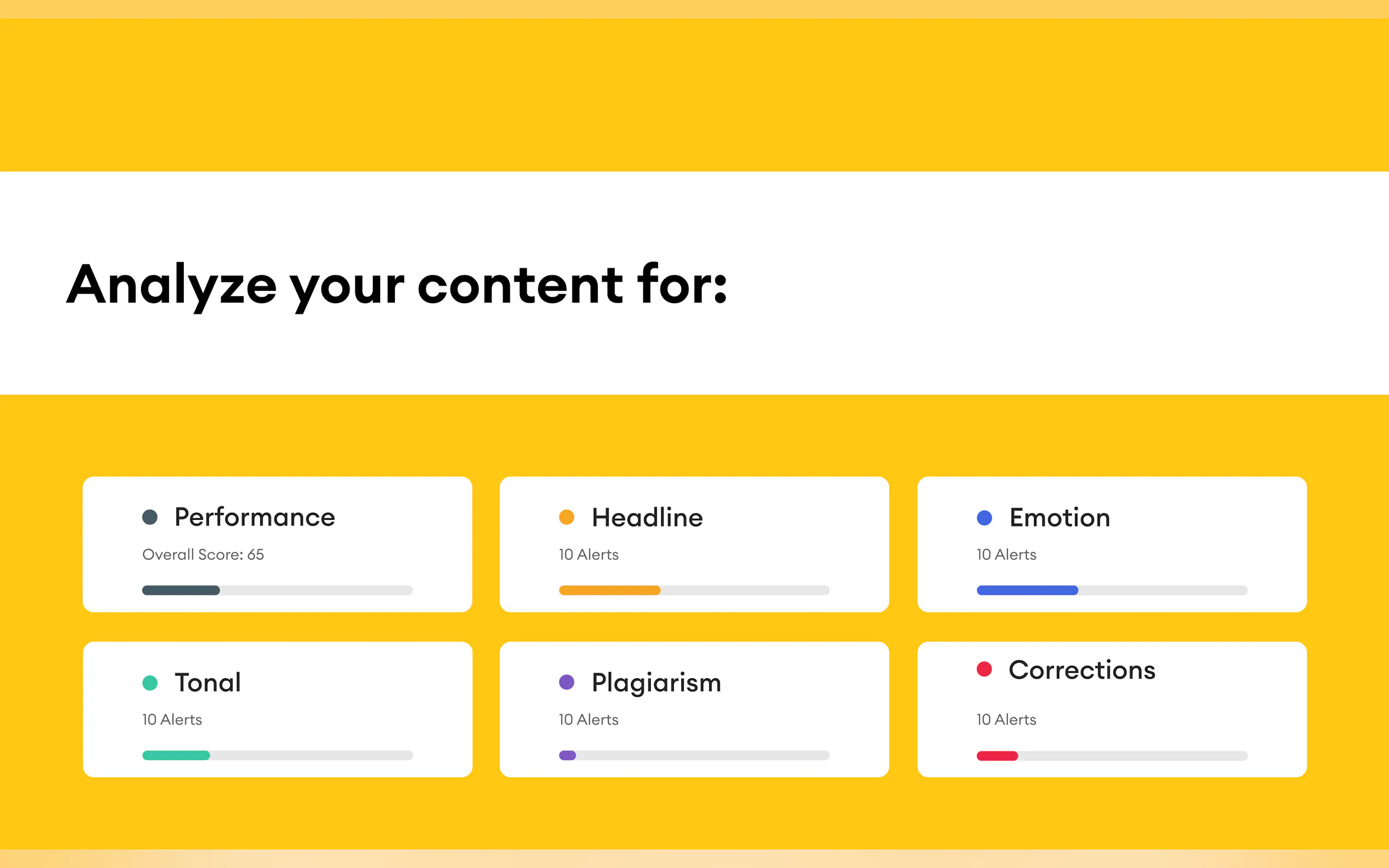Click the green Tonal progress bar
The height and width of the screenshot is (868, 1389).
(277, 755)
